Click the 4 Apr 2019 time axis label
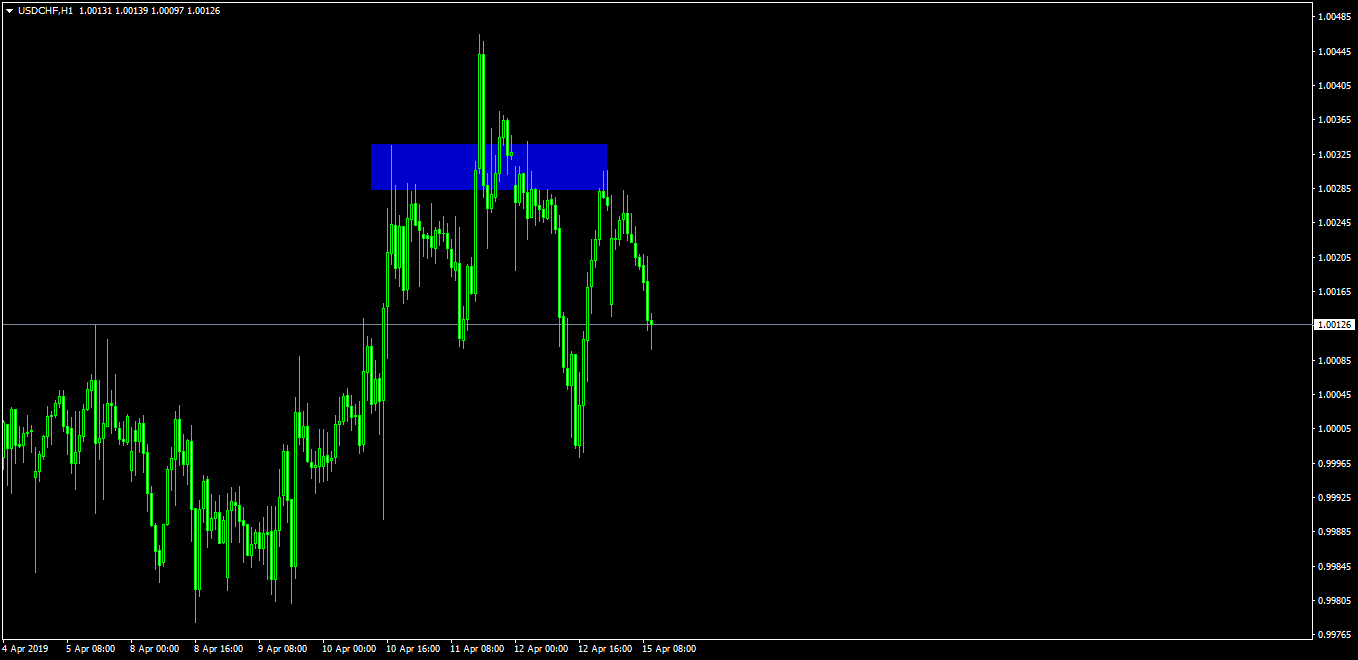 click(x=25, y=649)
